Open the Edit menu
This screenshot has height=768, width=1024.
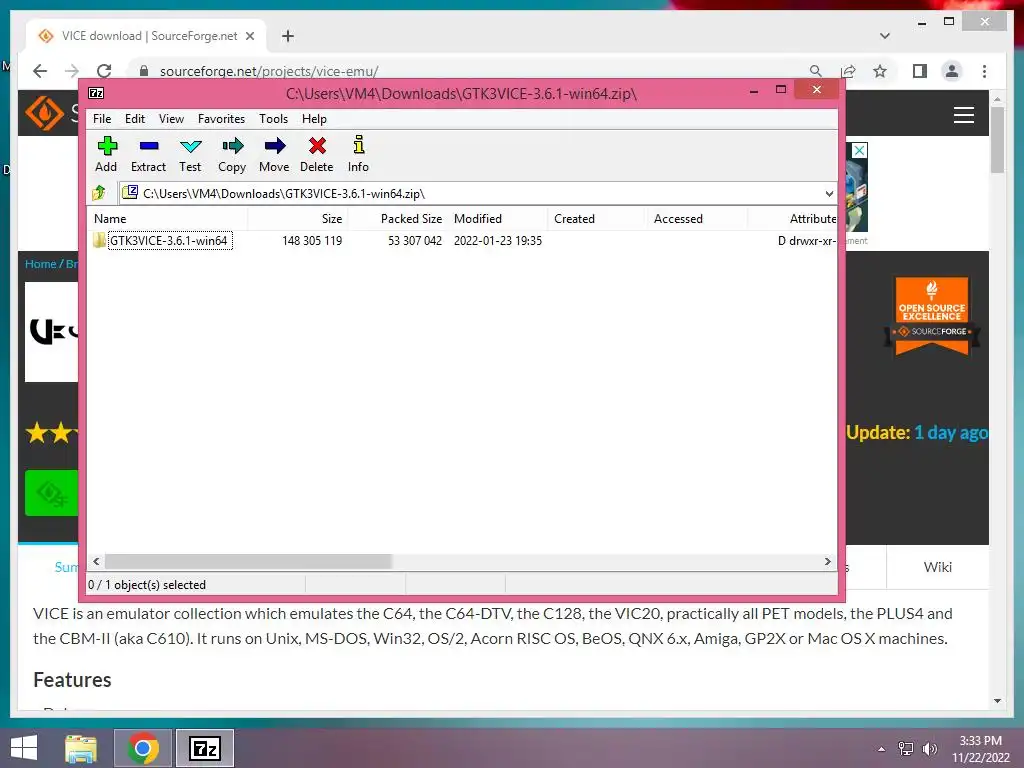(x=135, y=119)
